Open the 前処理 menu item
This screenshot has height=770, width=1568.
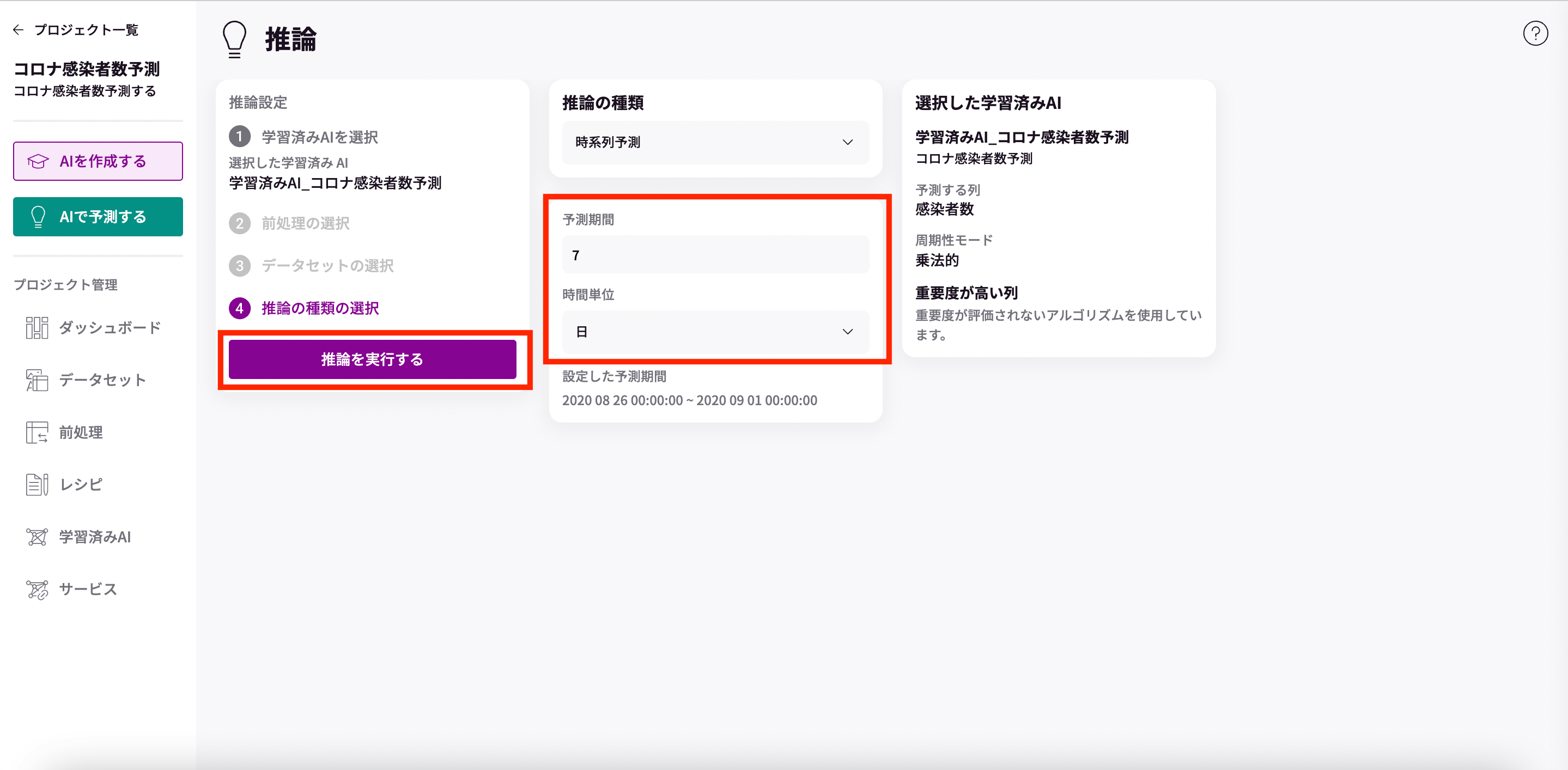[x=80, y=432]
